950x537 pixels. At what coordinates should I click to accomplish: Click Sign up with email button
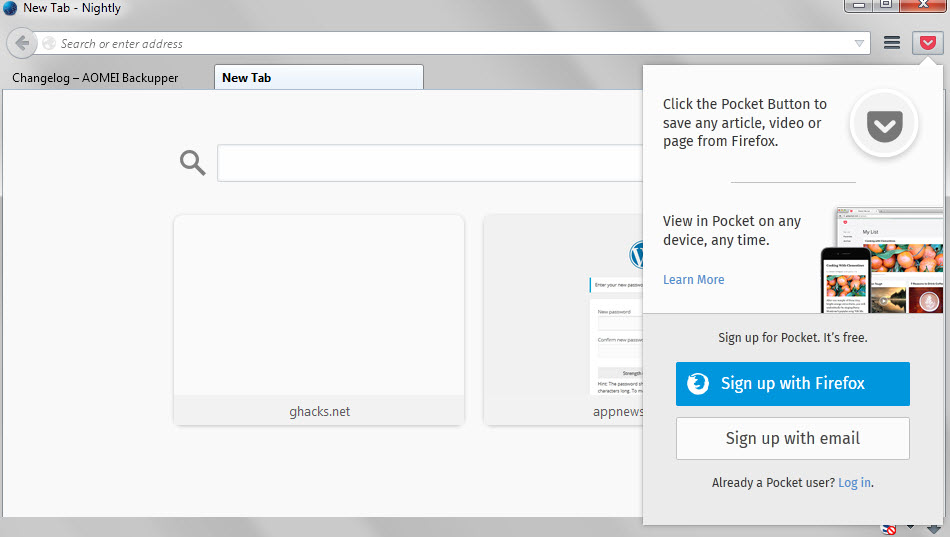coord(792,438)
